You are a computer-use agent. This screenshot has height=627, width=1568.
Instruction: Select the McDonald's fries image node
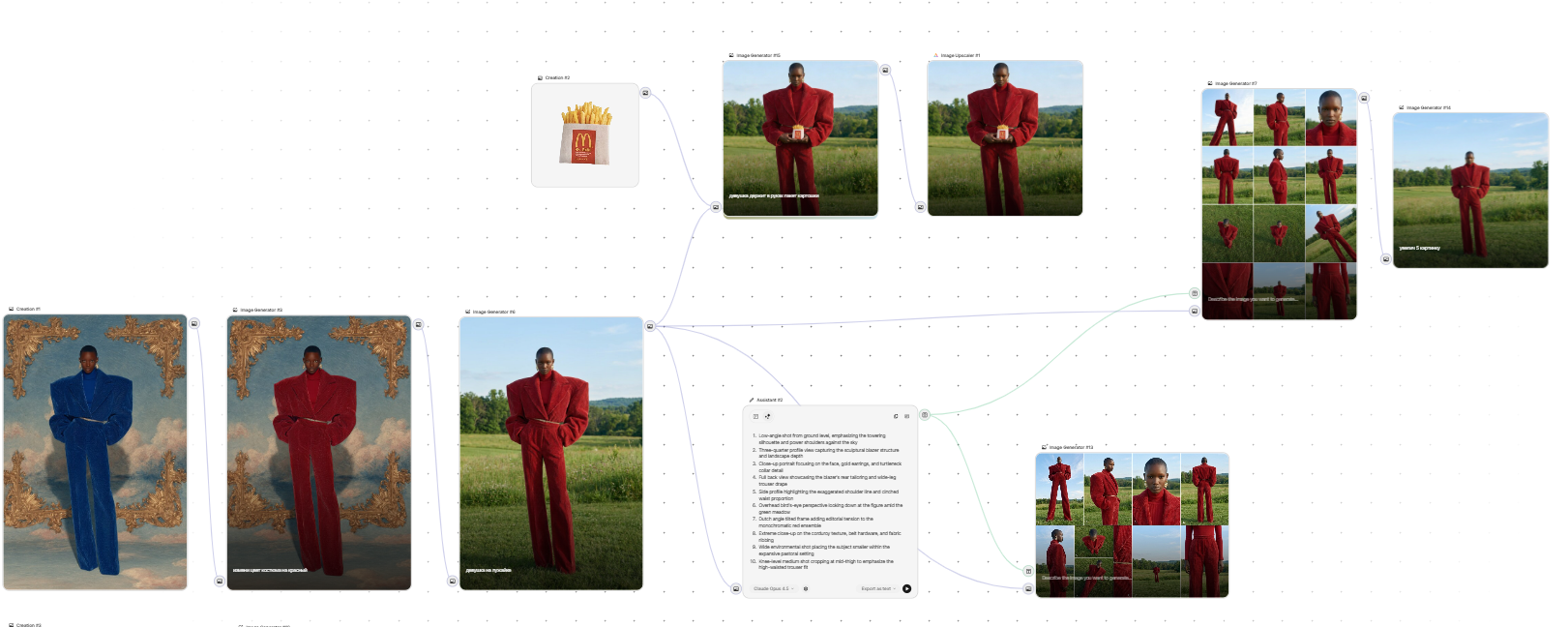(585, 134)
